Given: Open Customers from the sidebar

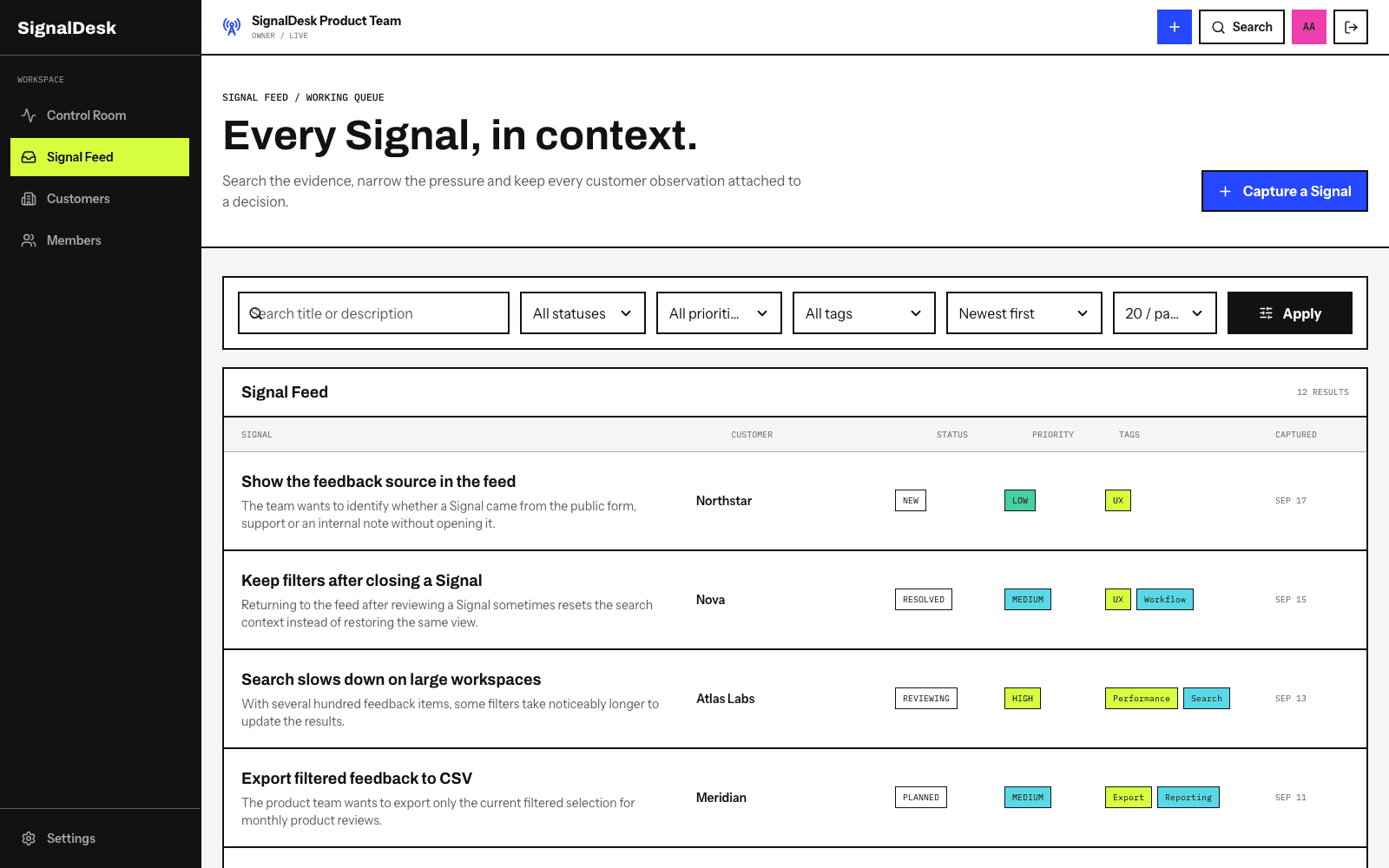Looking at the screenshot, I should (x=100, y=199).
